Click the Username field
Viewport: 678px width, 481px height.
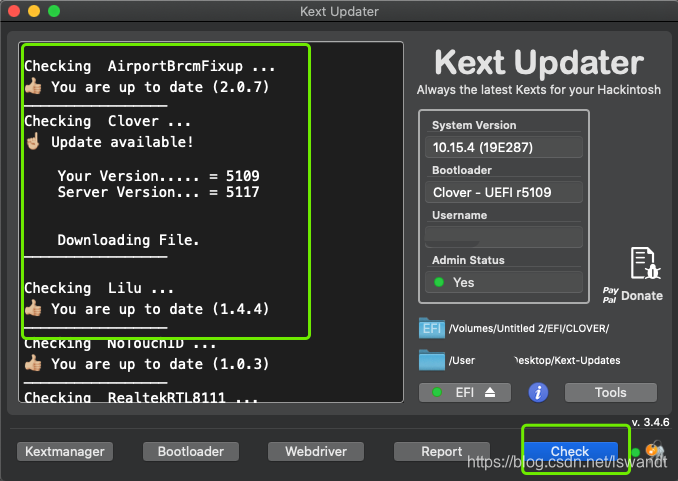[504, 237]
